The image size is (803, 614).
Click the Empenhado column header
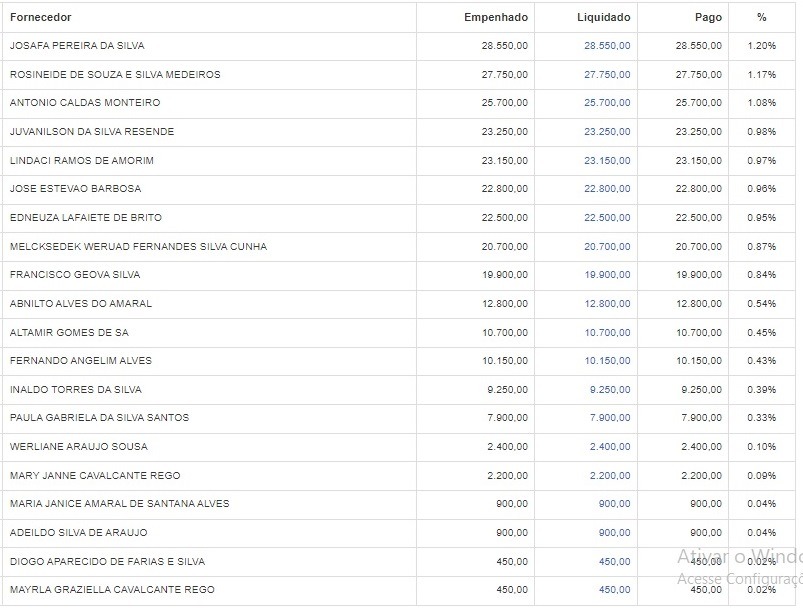[495, 18]
